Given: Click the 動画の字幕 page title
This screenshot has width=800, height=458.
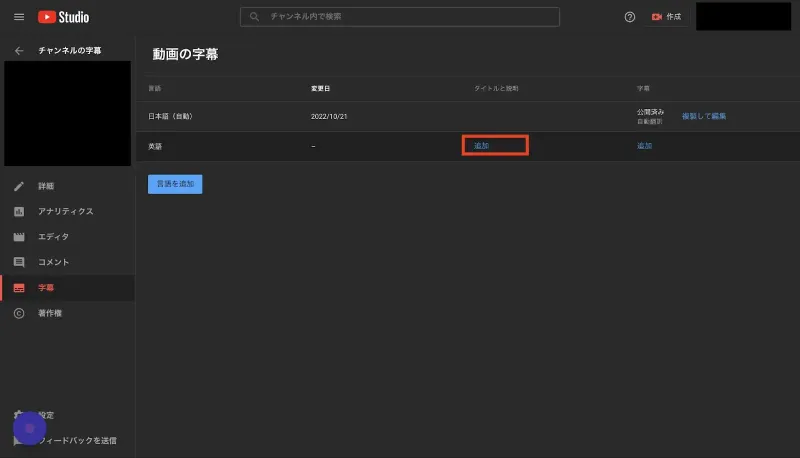Looking at the screenshot, I should pyautogui.click(x=185, y=54).
